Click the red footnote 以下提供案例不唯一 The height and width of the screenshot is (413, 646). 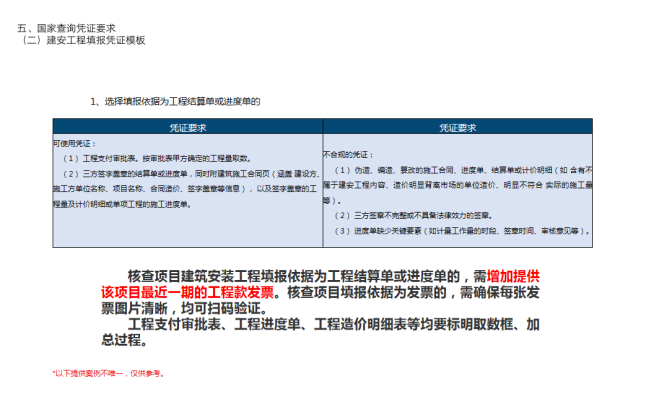(x=108, y=373)
